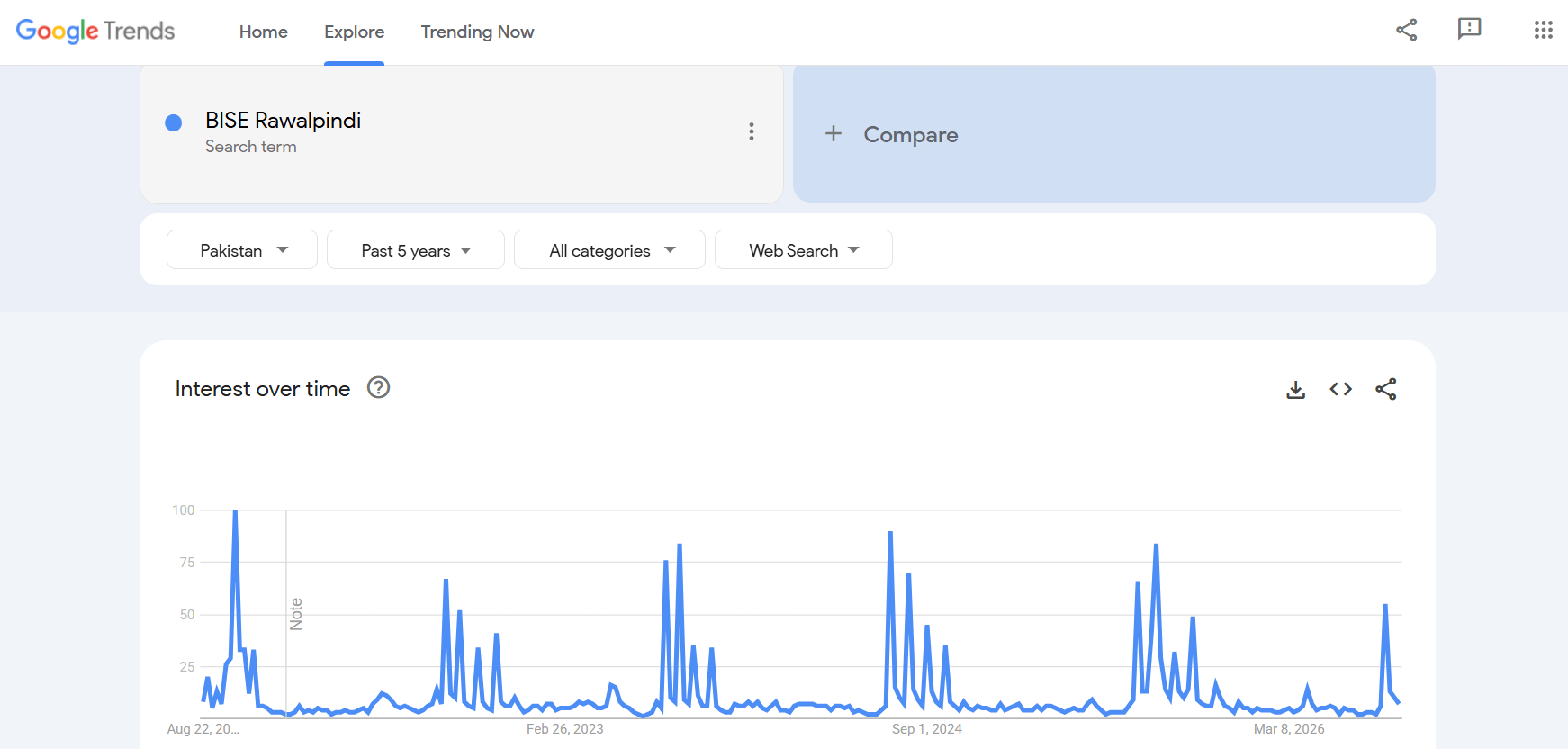
Task: Download interest over time CSV
Action: [1295, 389]
